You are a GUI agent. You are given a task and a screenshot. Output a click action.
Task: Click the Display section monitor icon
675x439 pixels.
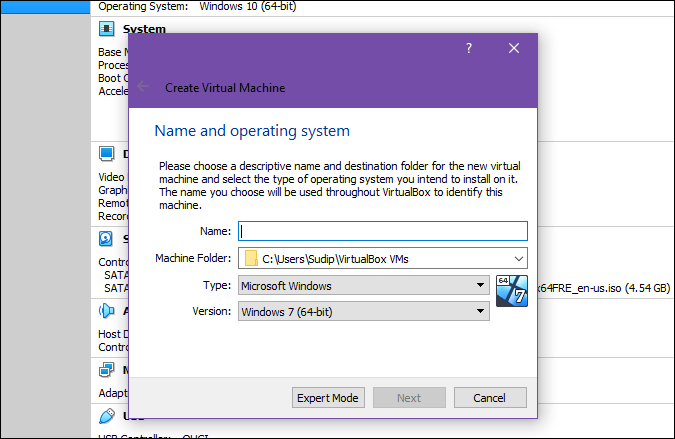(x=107, y=154)
